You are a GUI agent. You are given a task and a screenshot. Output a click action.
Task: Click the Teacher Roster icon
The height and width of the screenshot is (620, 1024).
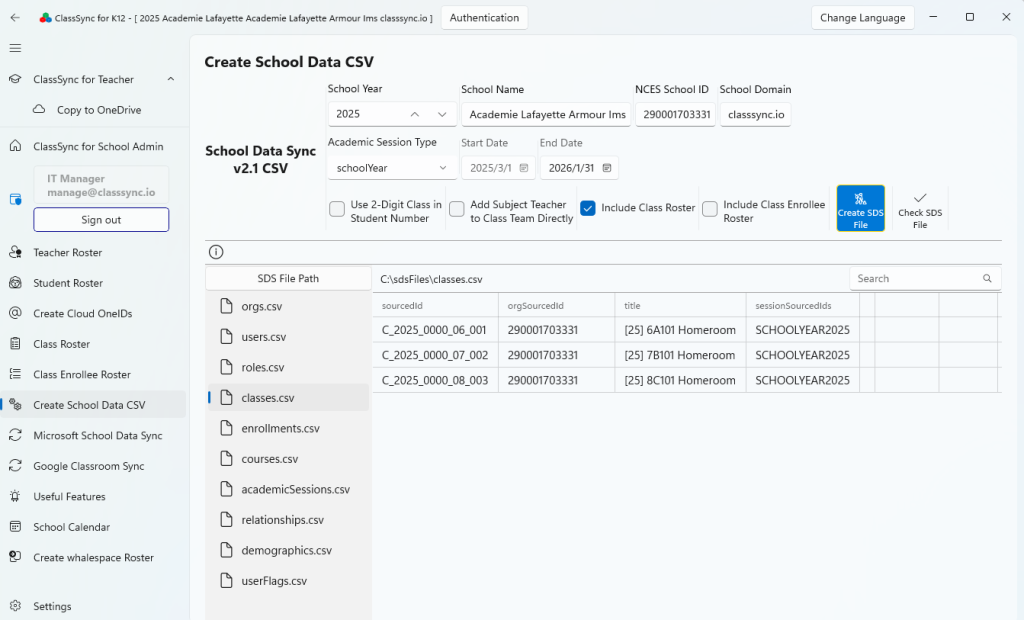pos(15,252)
